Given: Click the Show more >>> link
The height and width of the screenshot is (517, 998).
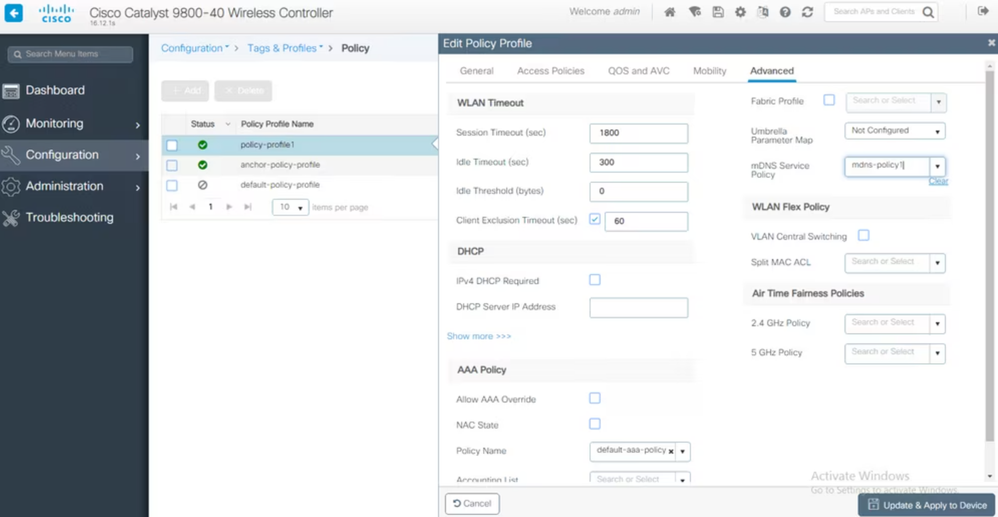Looking at the screenshot, I should pos(479,336).
